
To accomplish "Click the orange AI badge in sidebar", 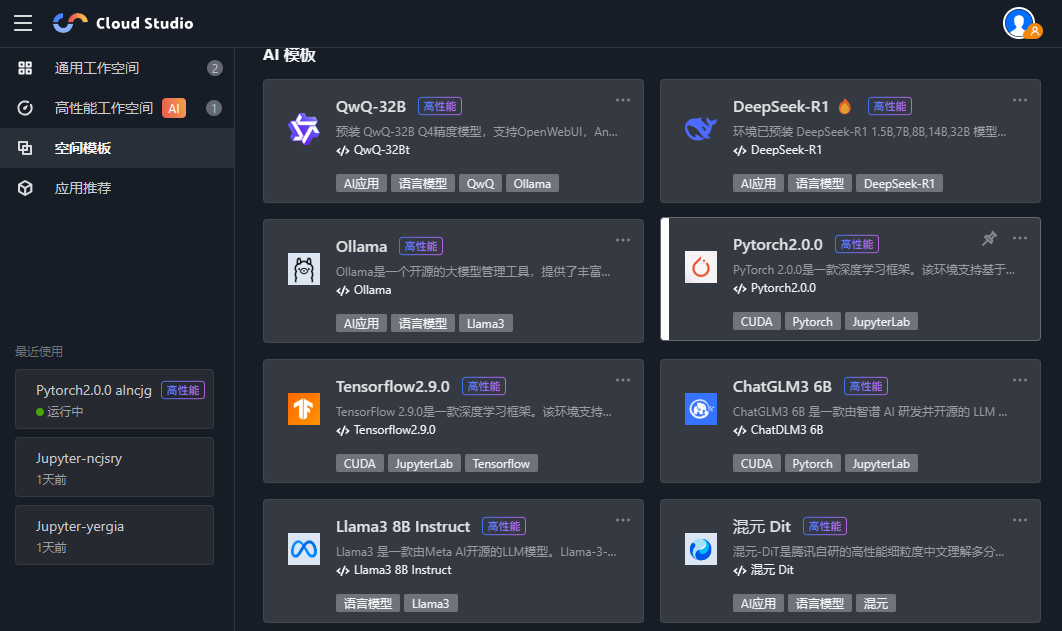I will (173, 108).
